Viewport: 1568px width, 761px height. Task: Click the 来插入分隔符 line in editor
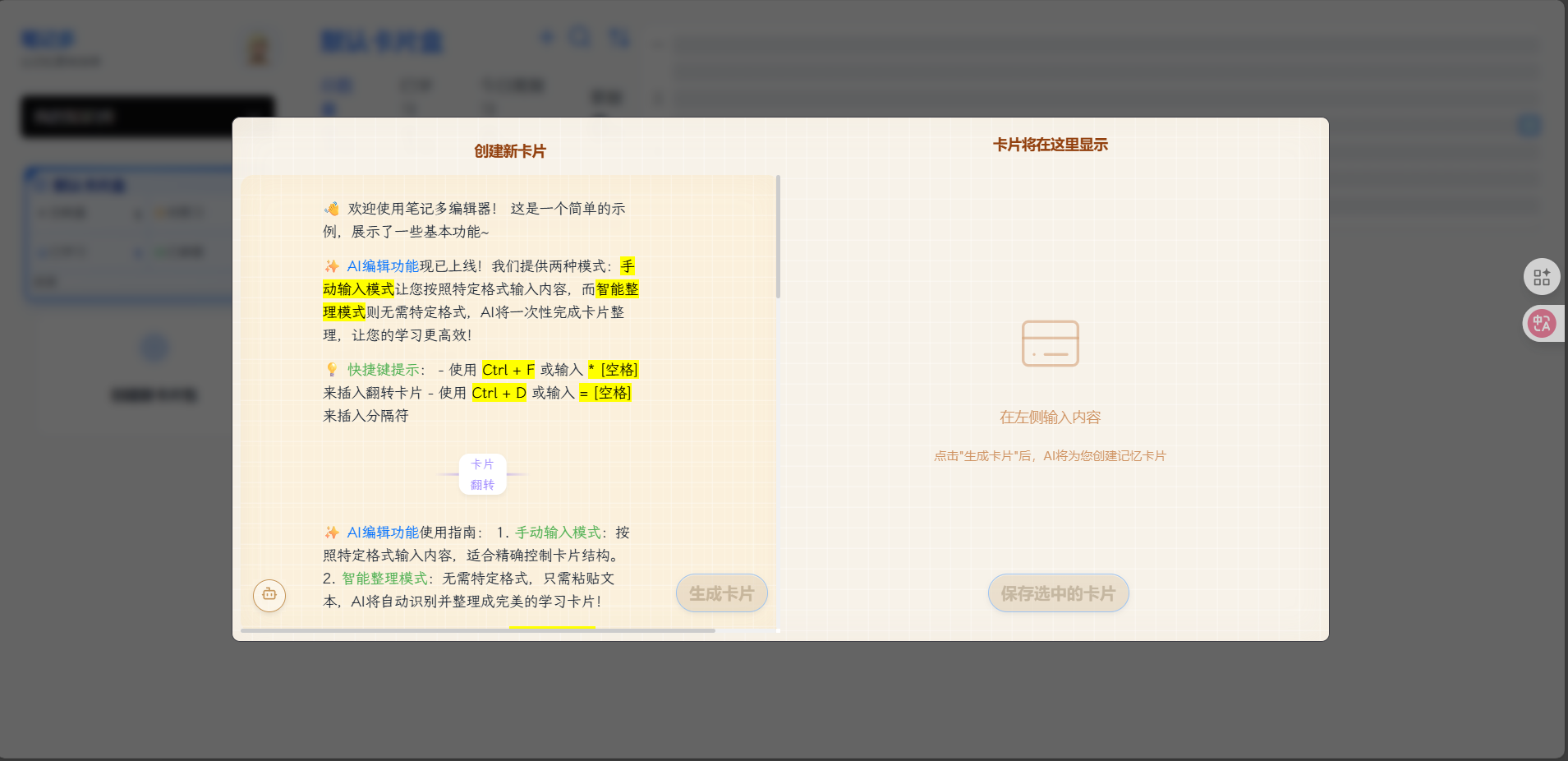coord(366,416)
